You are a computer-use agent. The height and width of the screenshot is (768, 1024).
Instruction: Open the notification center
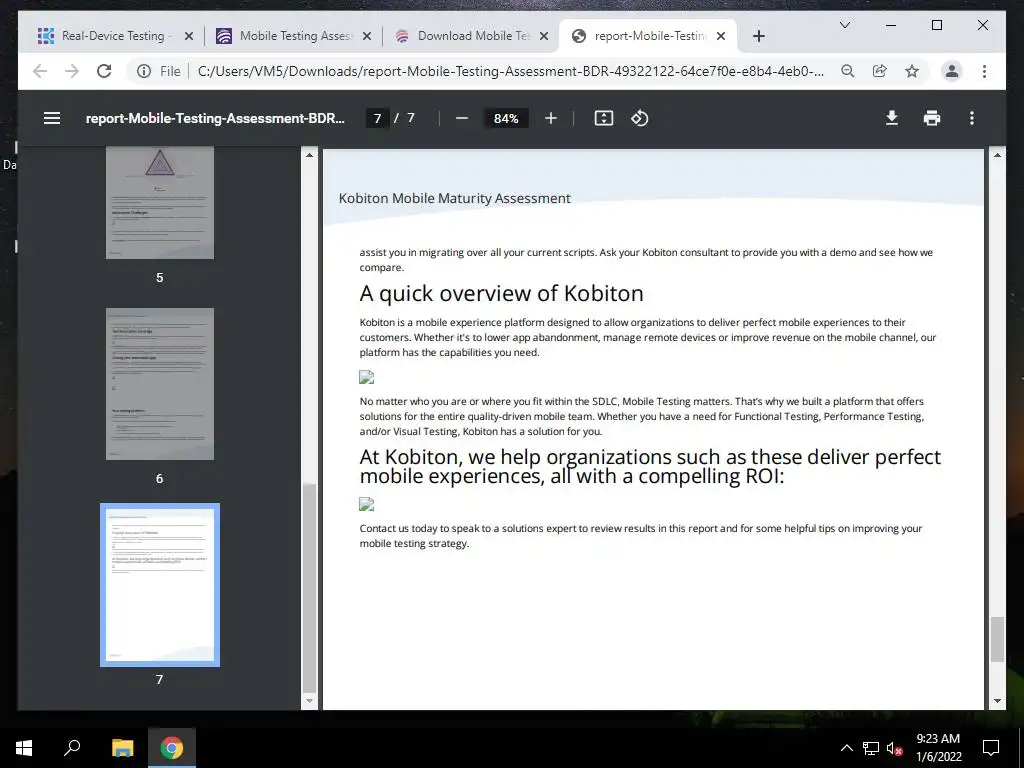tap(991, 748)
